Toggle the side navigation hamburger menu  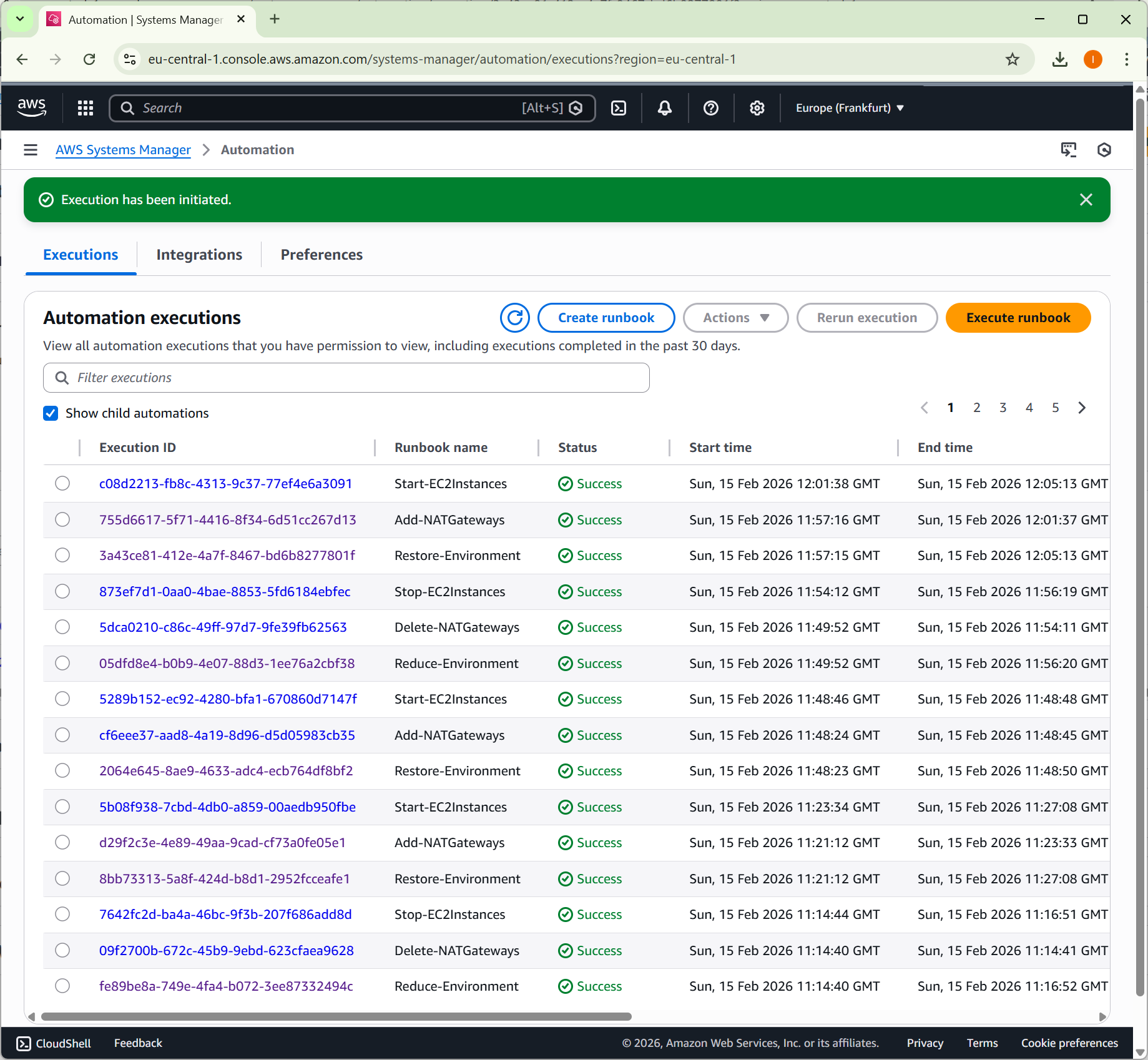[30, 150]
